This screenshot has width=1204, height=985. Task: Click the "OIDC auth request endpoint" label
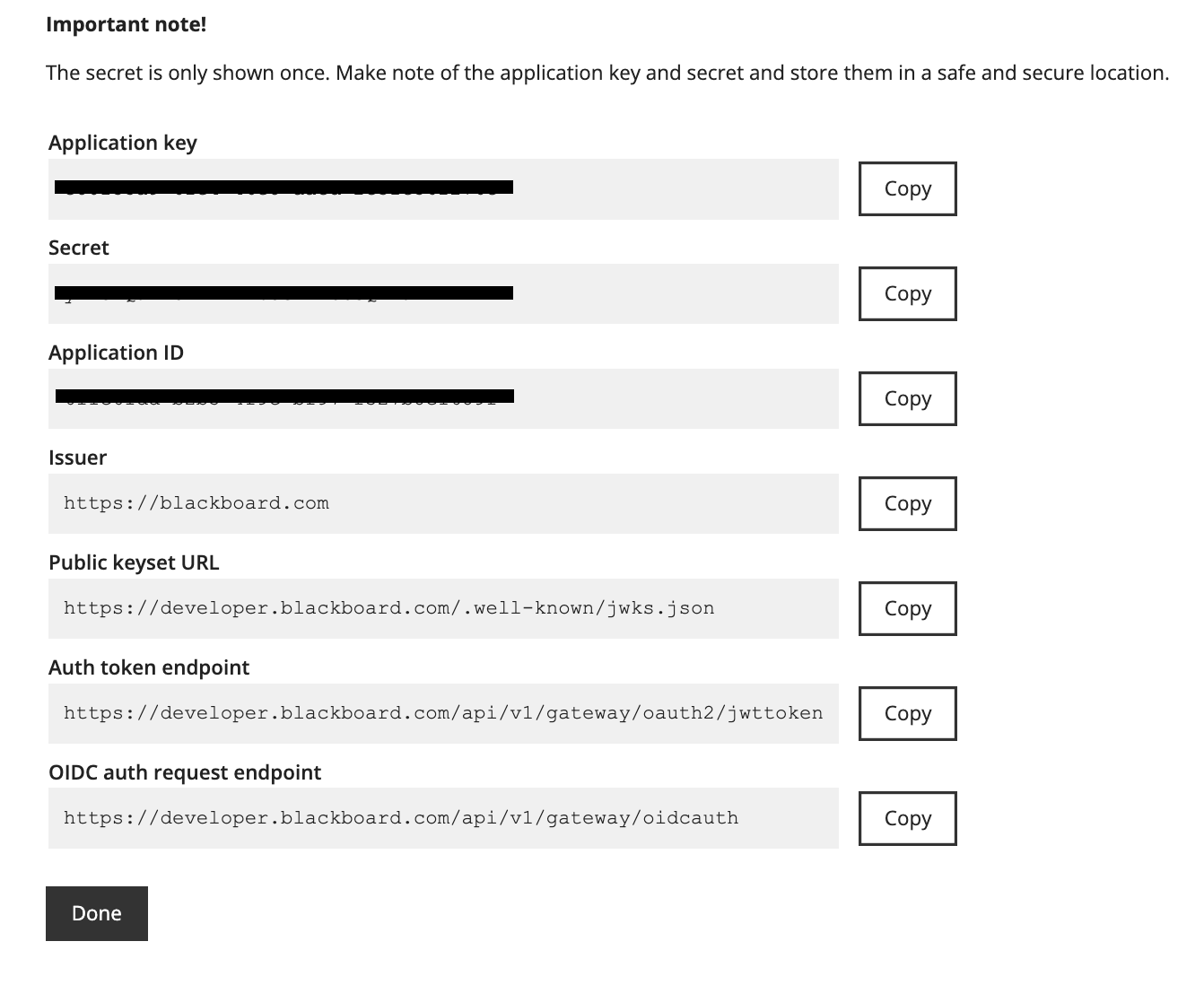[x=185, y=772]
